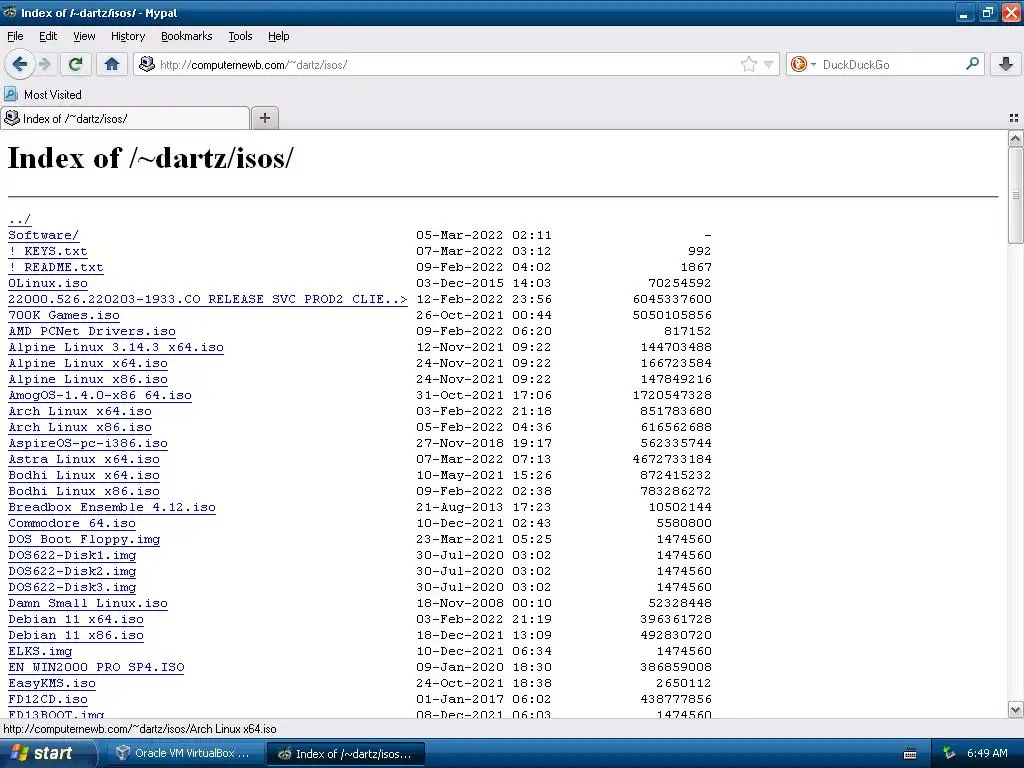Click the site identity icon in the address bar
This screenshot has height=768, width=1024.
click(x=147, y=64)
